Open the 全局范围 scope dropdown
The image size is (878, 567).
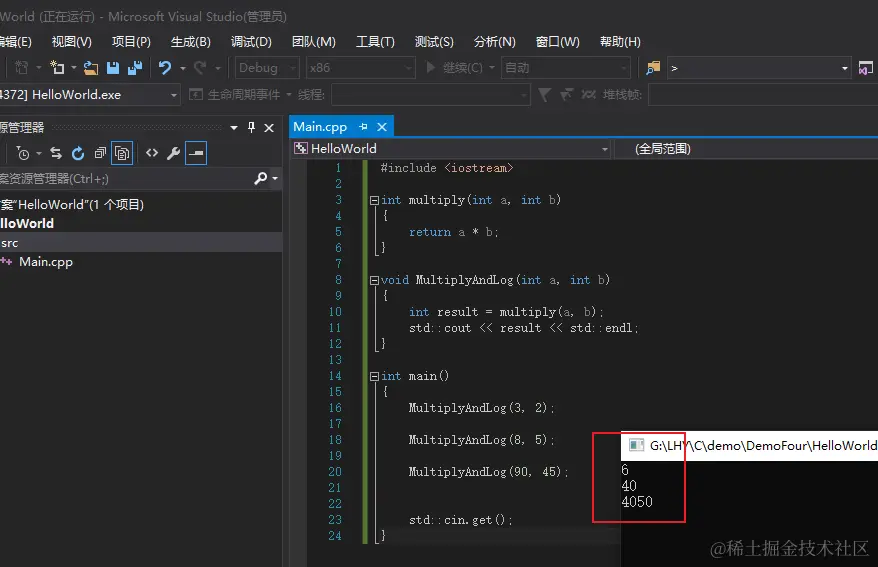(x=746, y=148)
